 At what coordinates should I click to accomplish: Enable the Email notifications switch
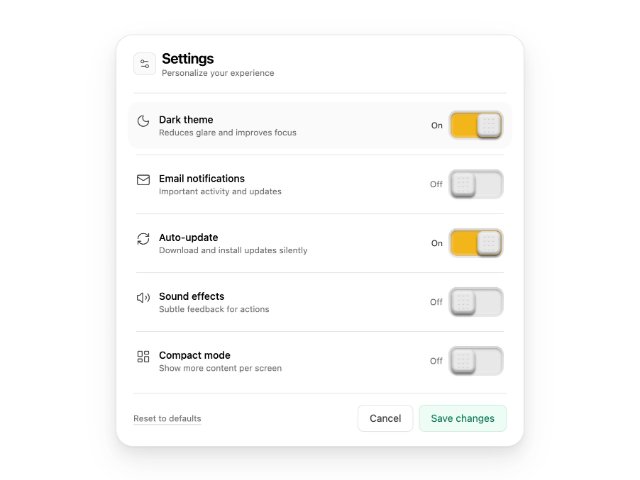point(476,184)
